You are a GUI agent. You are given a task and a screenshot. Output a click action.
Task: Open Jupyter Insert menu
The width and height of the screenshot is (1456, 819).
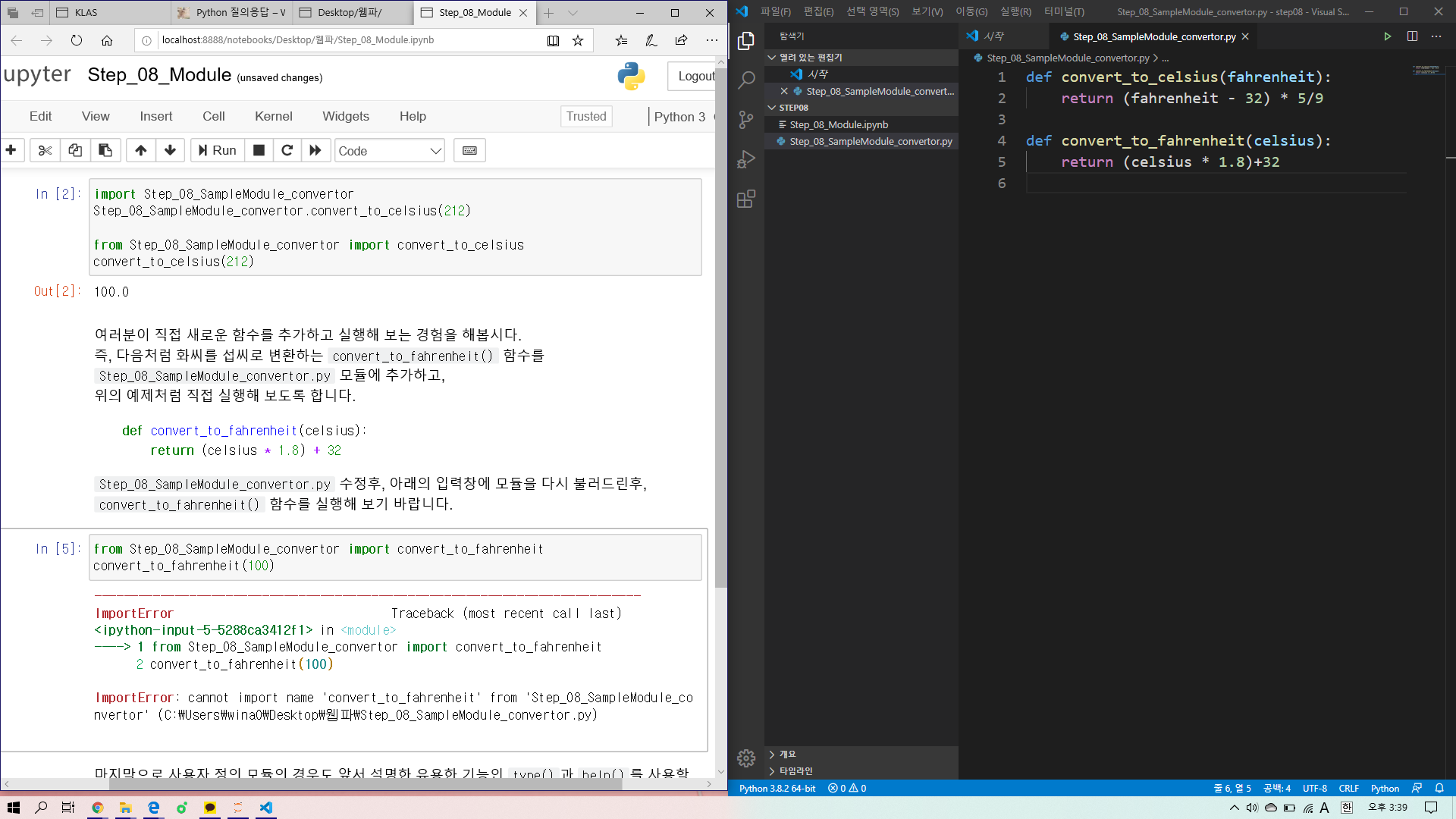point(155,116)
